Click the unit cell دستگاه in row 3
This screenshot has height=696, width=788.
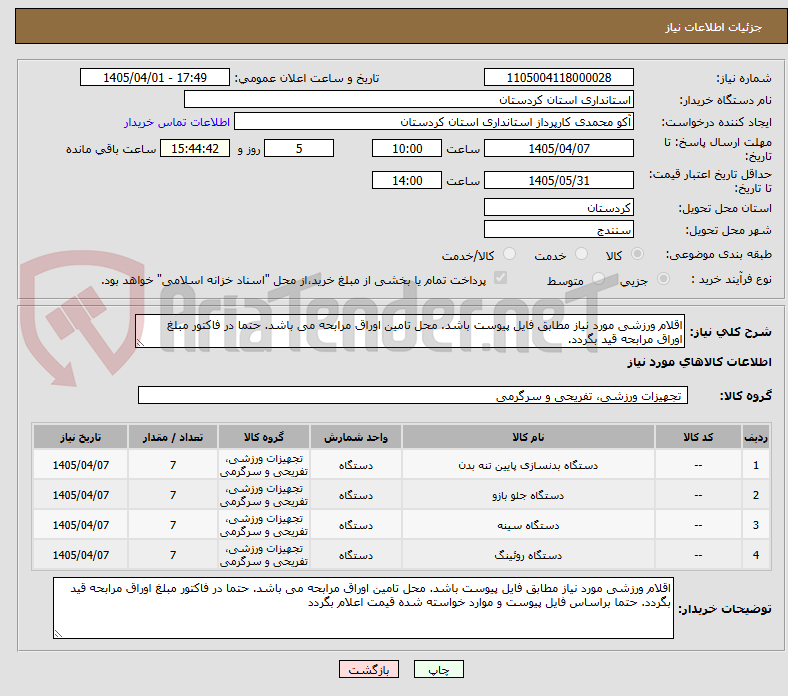coord(356,525)
